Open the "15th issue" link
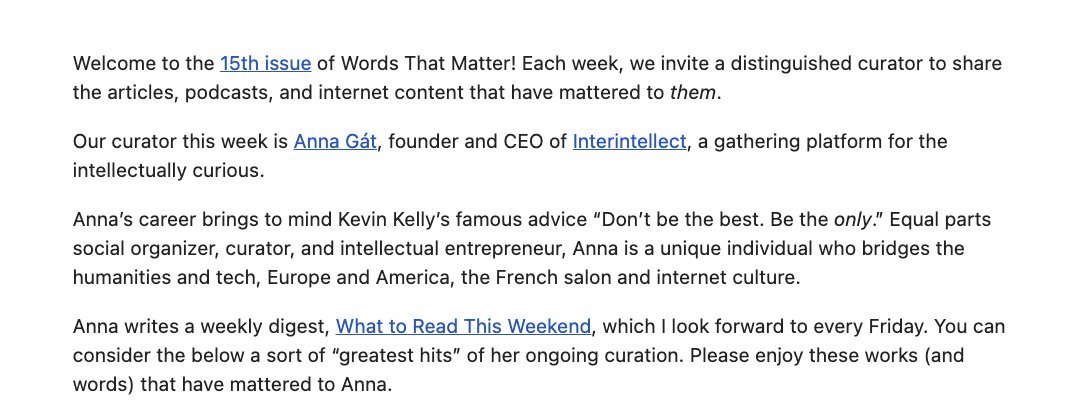Viewport: 1090px width, 420px height. tap(265, 64)
